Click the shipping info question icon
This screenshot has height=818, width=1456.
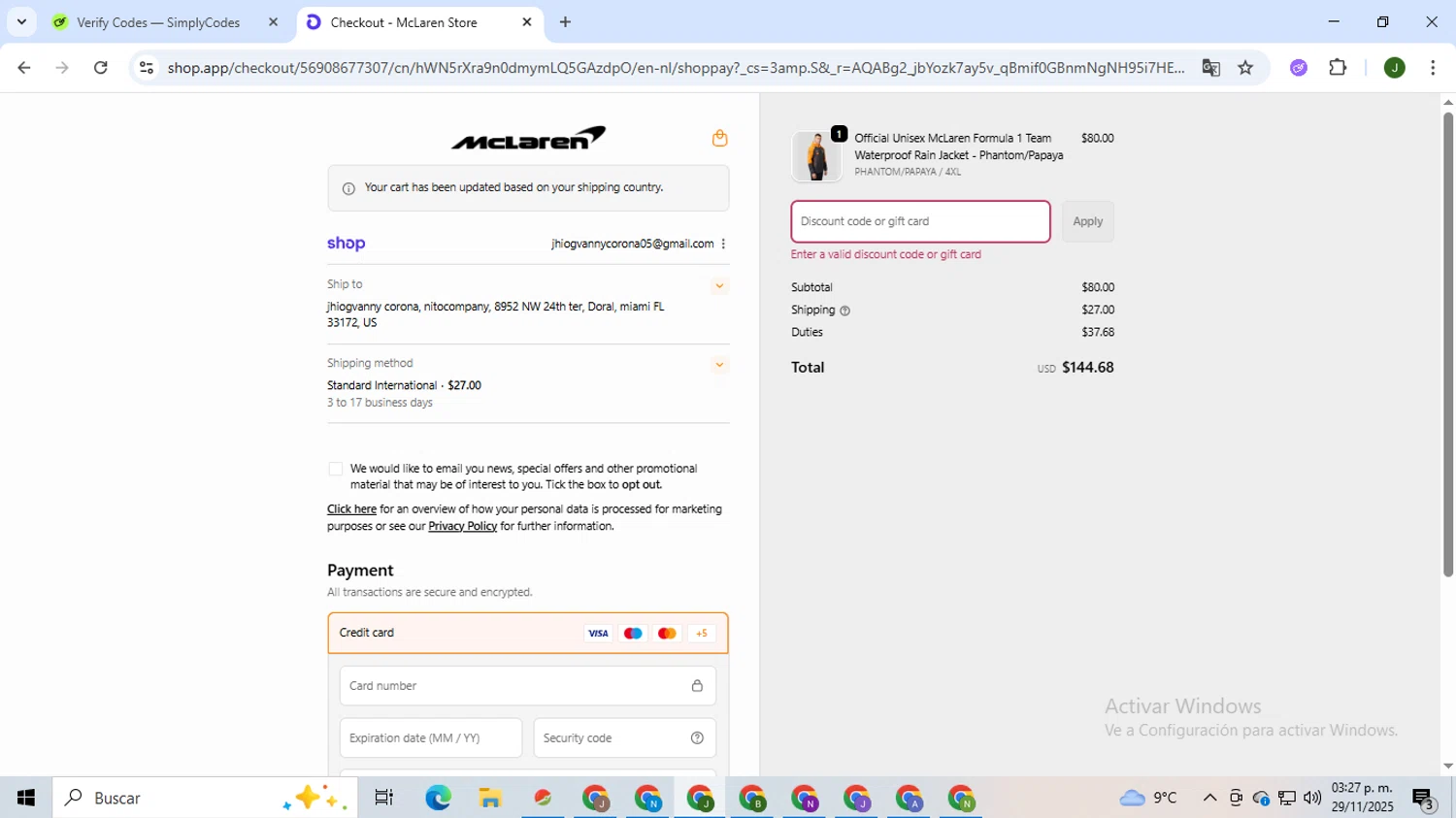pos(844,311)
